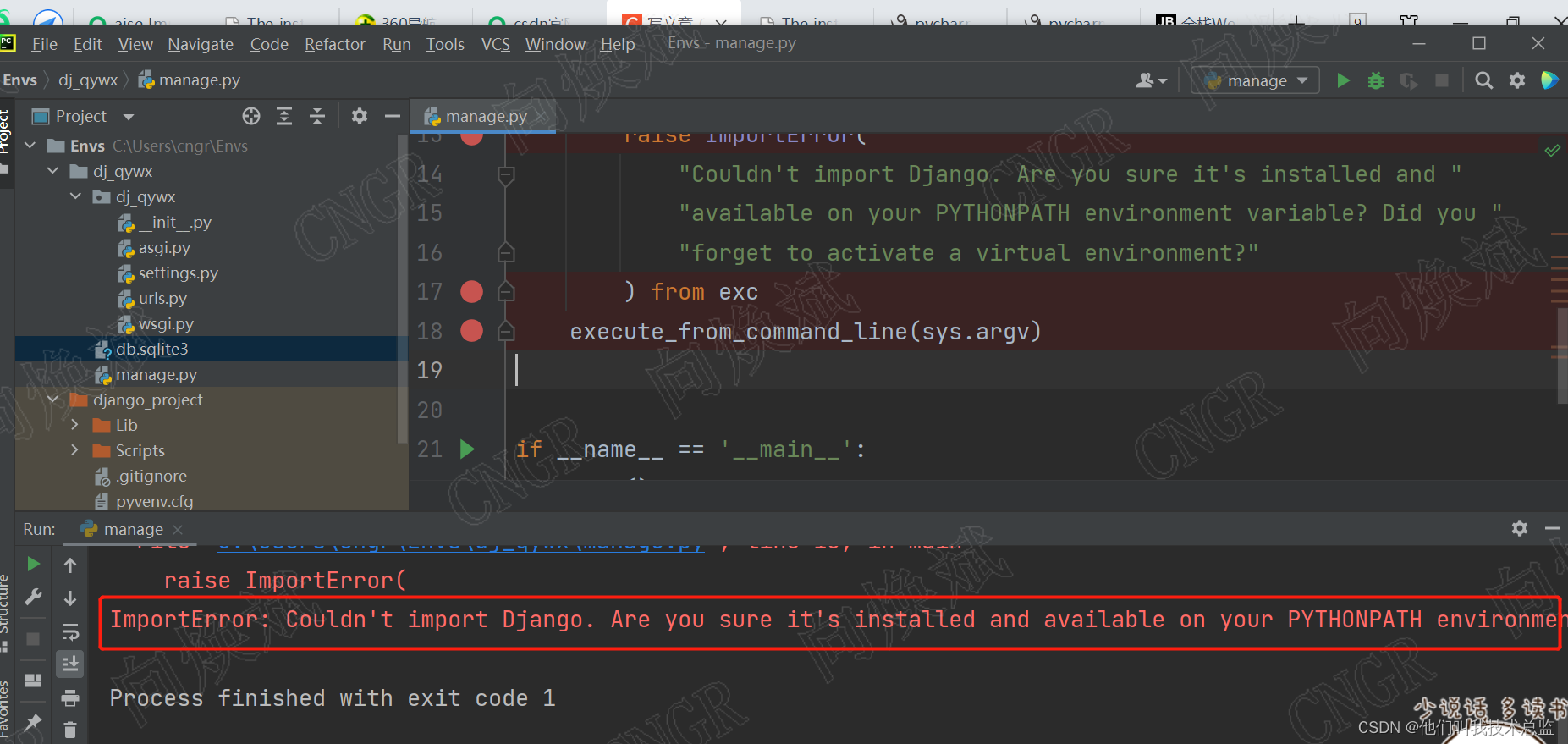Open settings.py in project tree
This screenshot has height=744, width=1568.
pos(168,273)
